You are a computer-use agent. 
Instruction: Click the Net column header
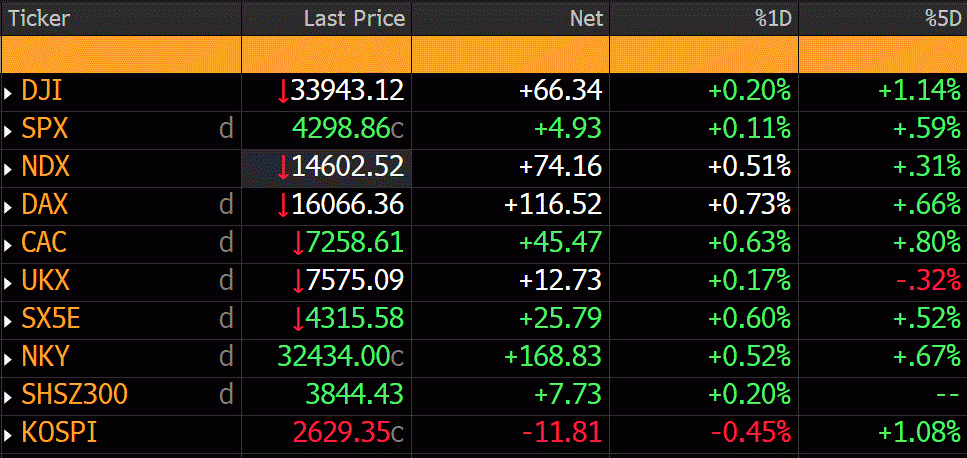[586, 18]
